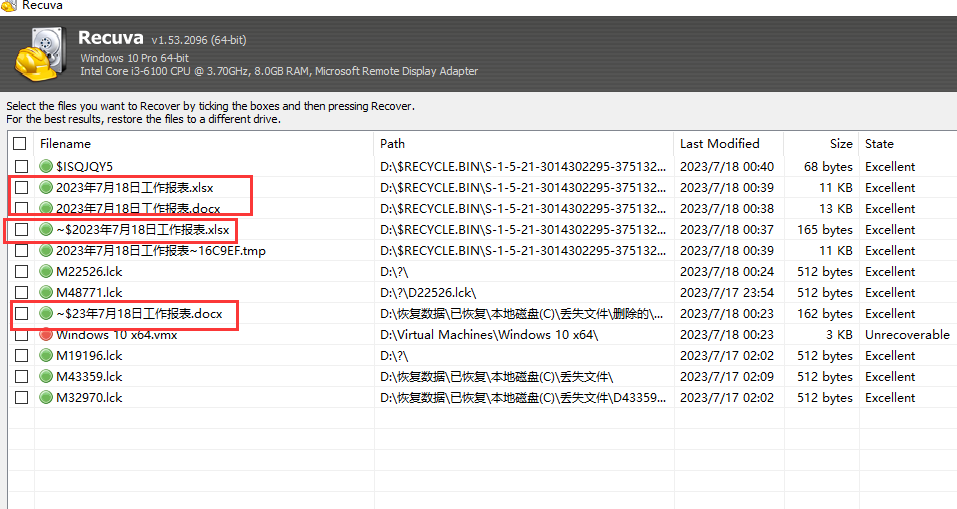
Task: Tick the checkbox for $ISQJQY5
Action: click(21, 166)
